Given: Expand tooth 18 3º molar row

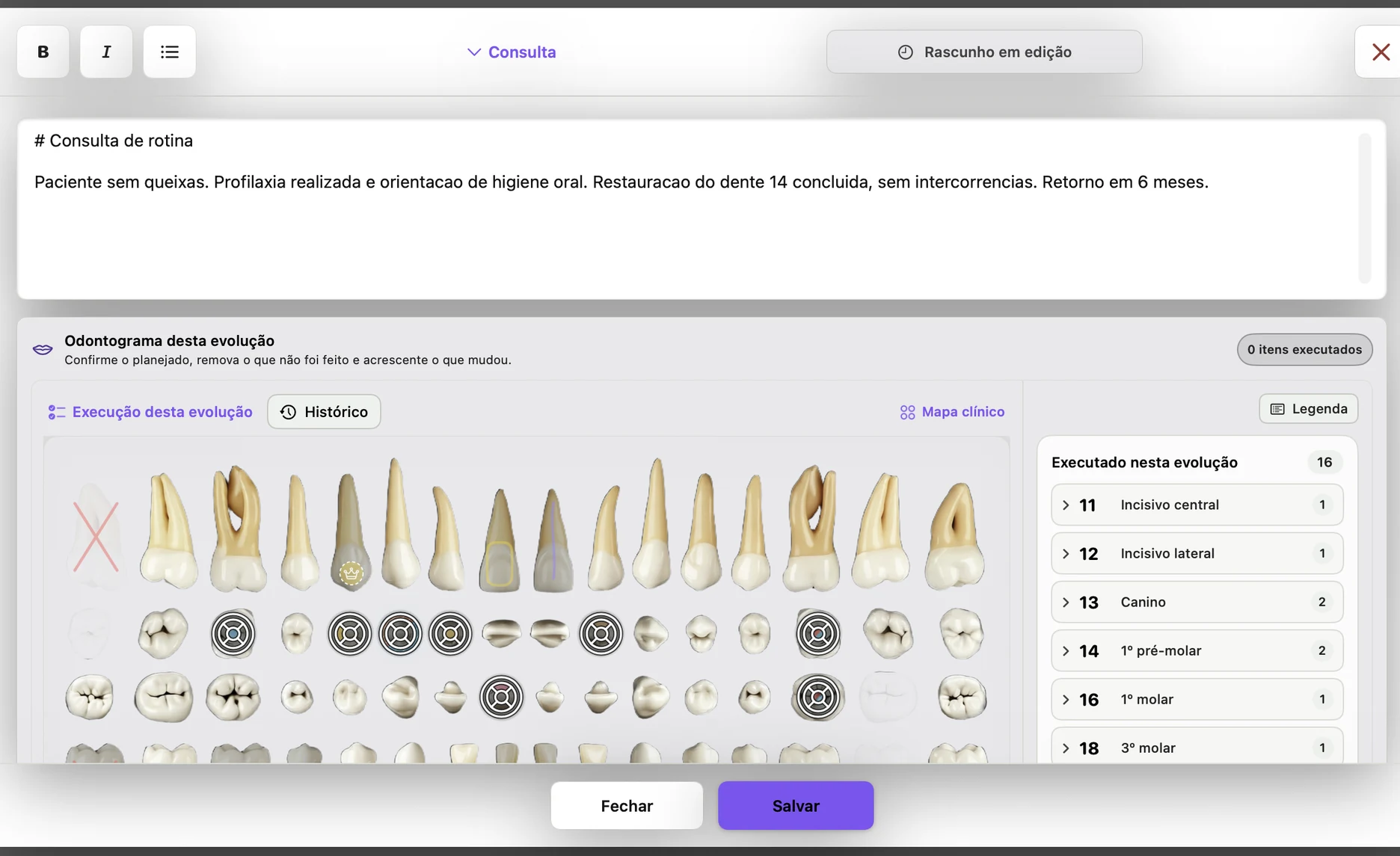Looking at the screenshot, I should point(1197,746).
